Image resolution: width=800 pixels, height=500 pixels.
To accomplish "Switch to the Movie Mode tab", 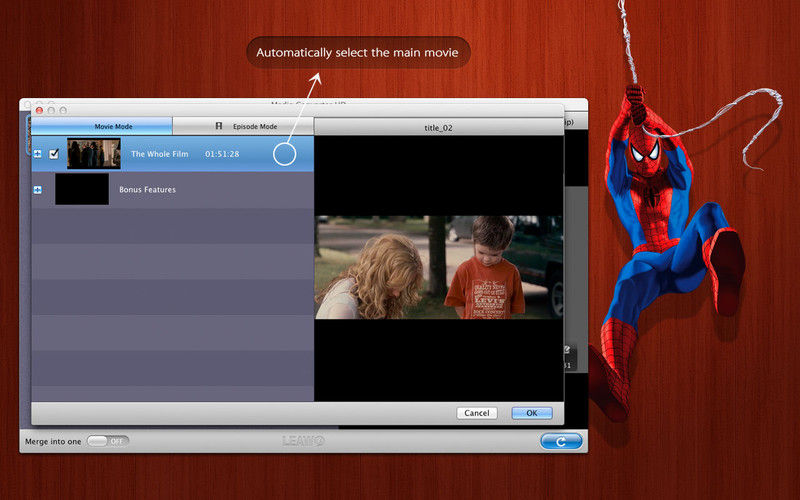I will pyautogui.click(x=102, y=126).
